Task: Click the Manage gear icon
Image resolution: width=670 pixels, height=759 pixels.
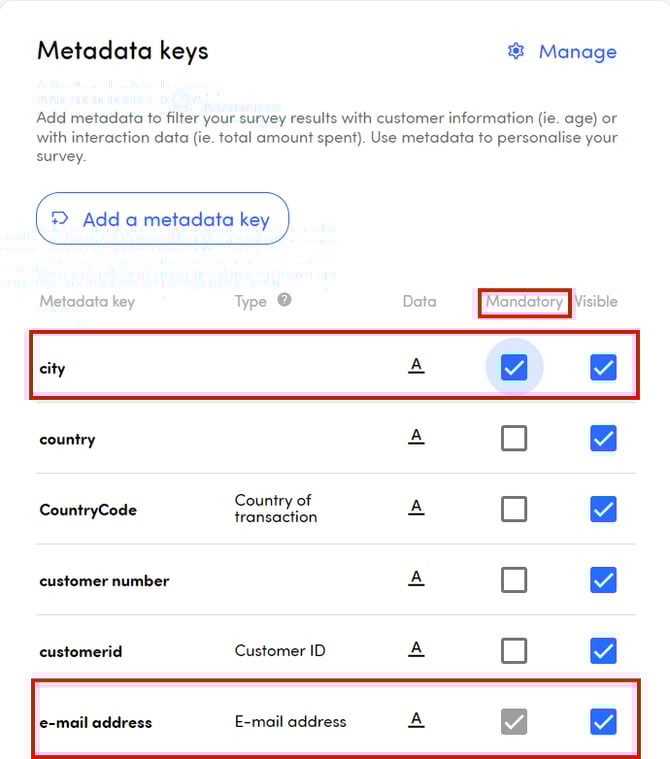Action: 516,51
